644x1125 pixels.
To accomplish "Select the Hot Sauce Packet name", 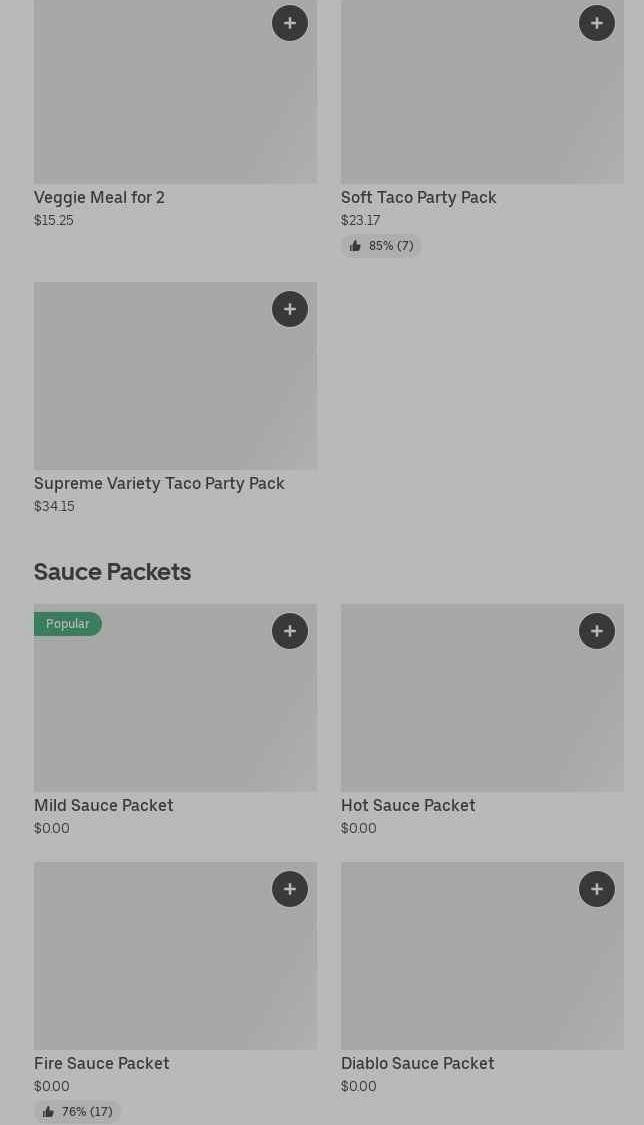I will (408, 806).
